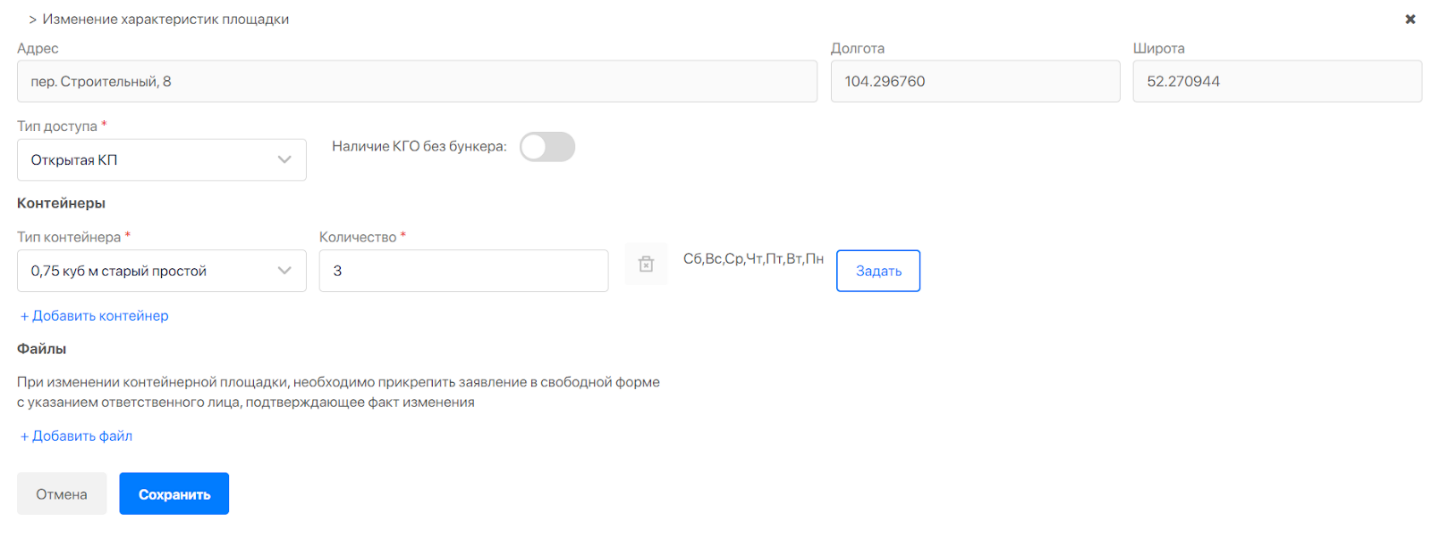Click the Добавить файл link
Image resolution: width=1431 pixels, height=537 pixels.
tap(76, 436)
